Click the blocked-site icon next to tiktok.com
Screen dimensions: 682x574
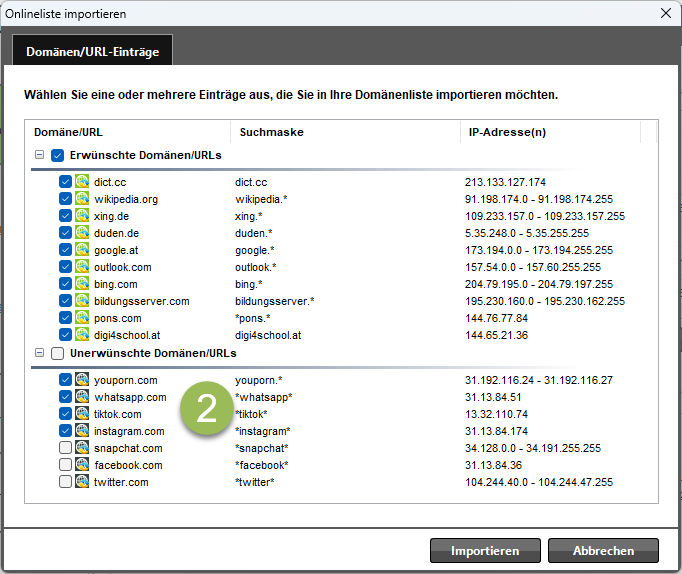(x=82, y=414)
